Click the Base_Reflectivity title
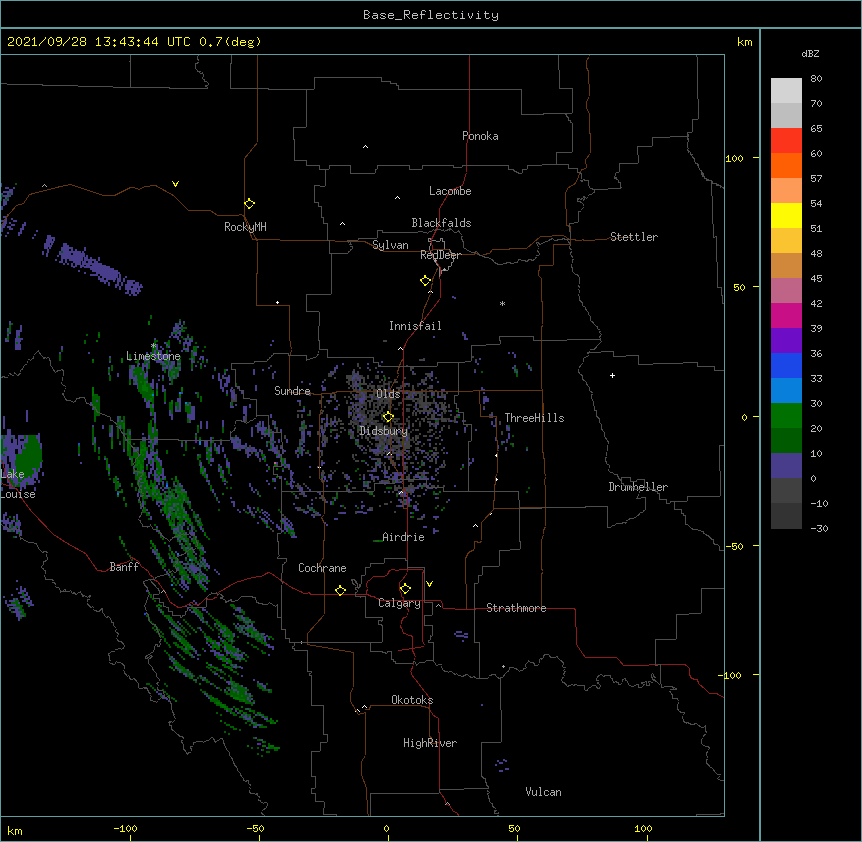 431,15
